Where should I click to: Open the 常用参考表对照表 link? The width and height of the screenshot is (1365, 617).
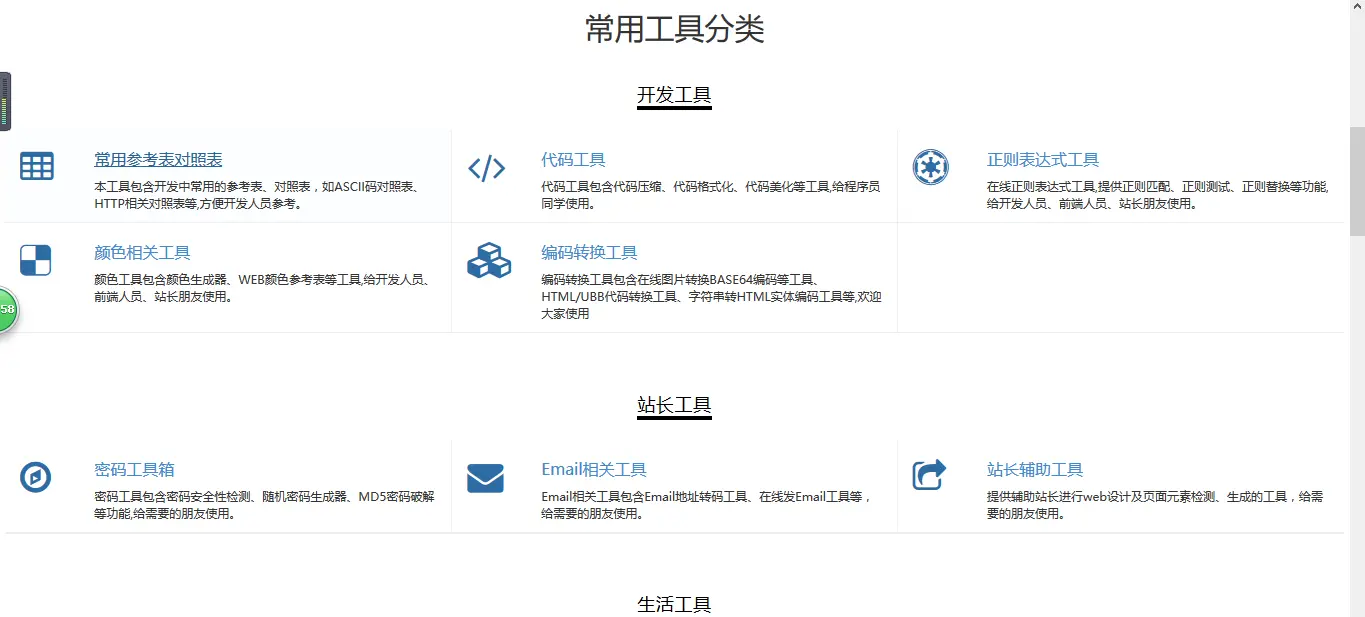[x=158, y=158]
